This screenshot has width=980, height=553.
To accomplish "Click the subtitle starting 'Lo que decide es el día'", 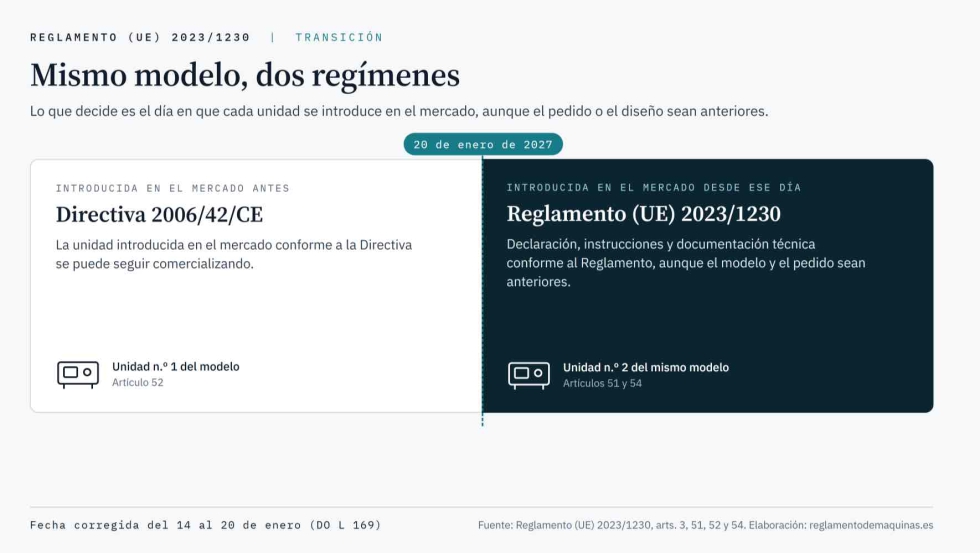I will click(399, 111).
